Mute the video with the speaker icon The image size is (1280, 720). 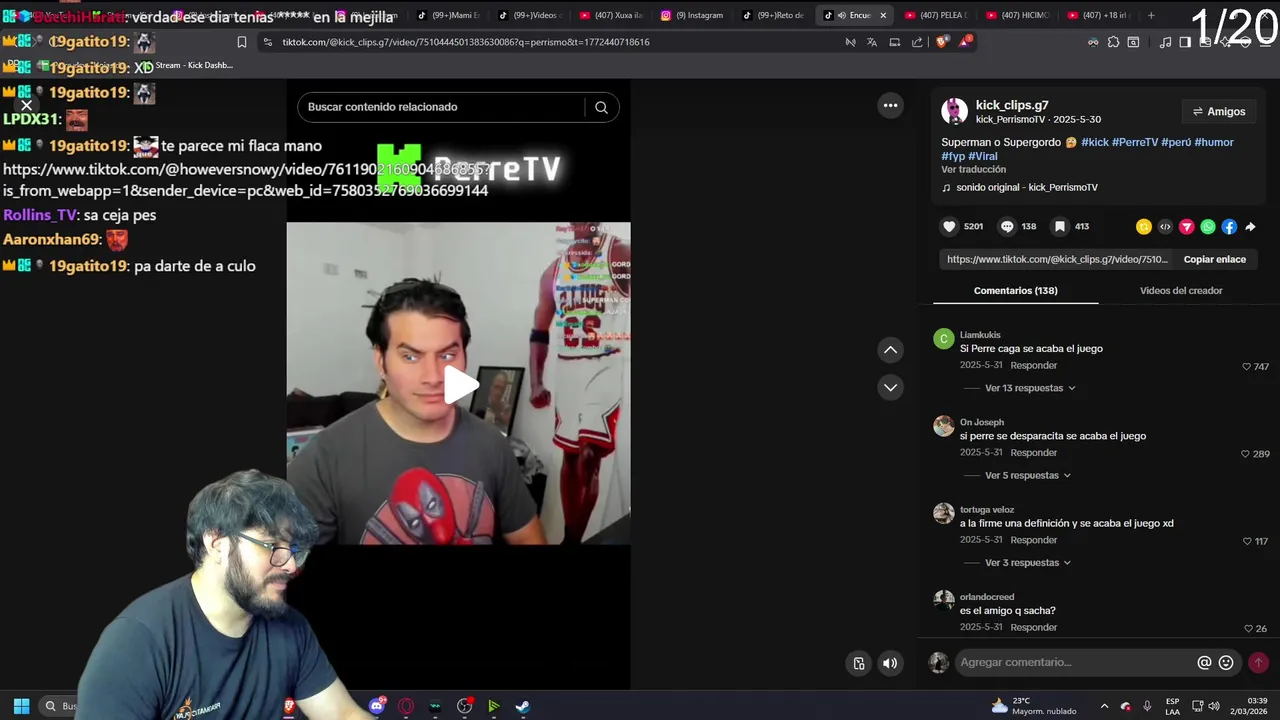[x=890, y=663]
